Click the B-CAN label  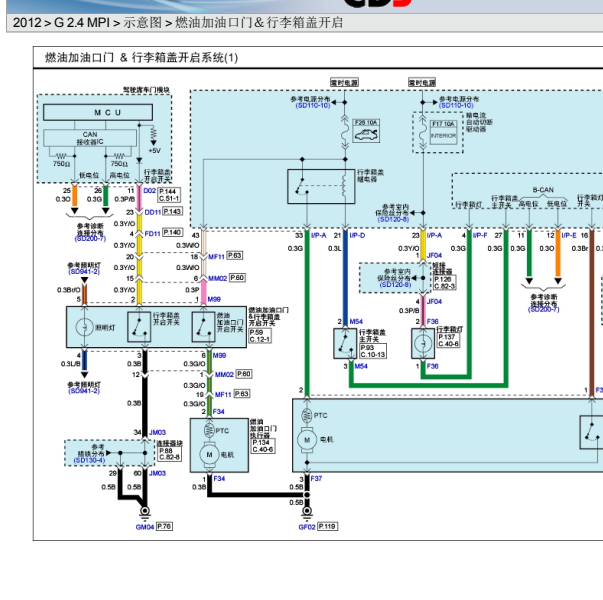543,190
